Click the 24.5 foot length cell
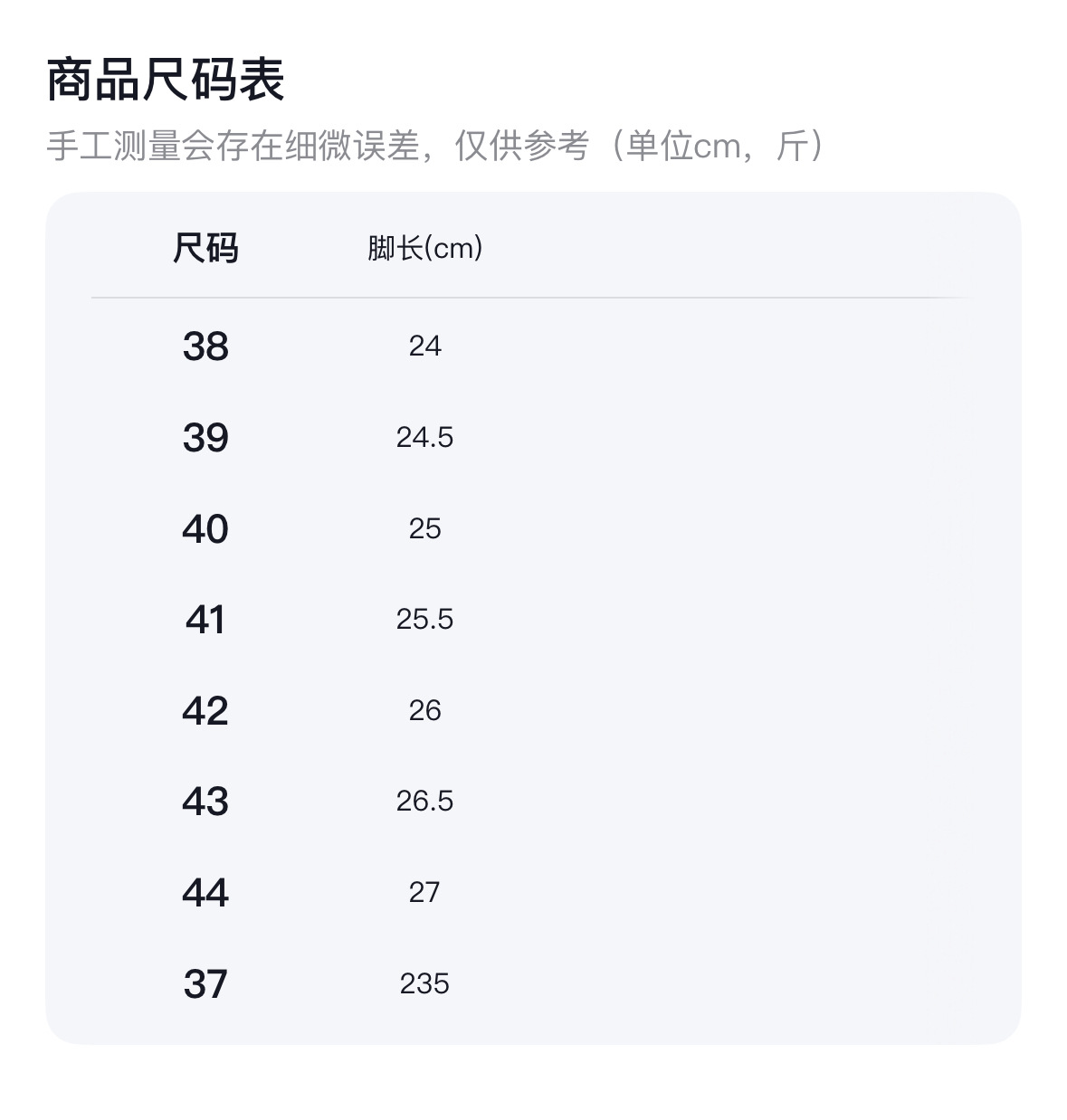Image resolution: width=1067 pixels, height=1120 pixels. (424, 438)
